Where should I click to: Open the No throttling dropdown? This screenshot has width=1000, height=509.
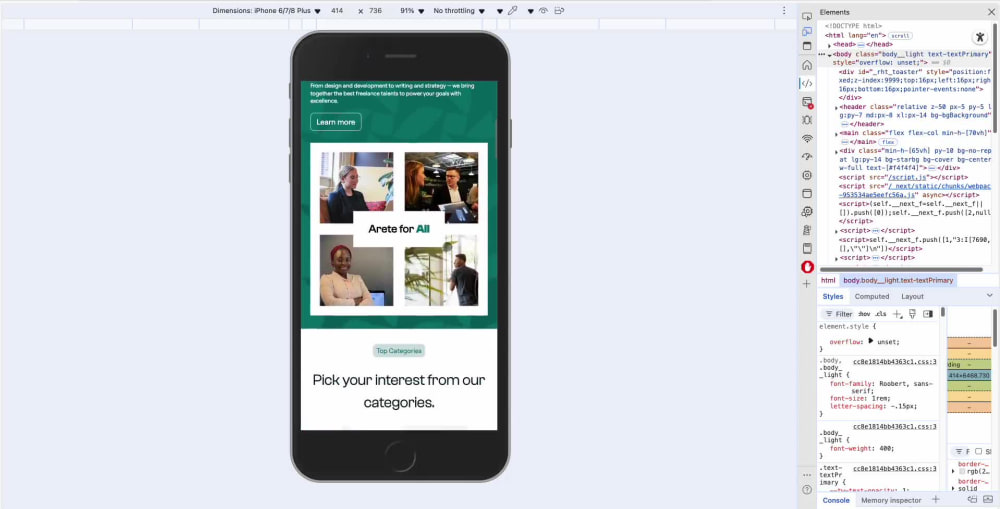(459, 11)
